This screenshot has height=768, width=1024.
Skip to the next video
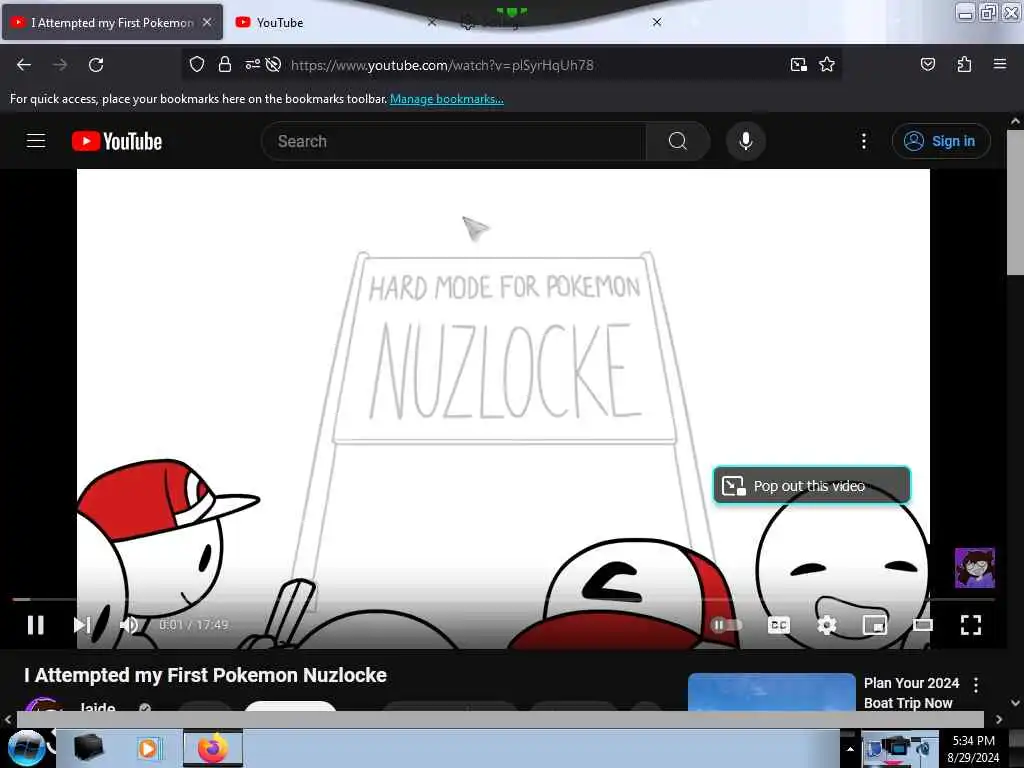coord(82,625)
